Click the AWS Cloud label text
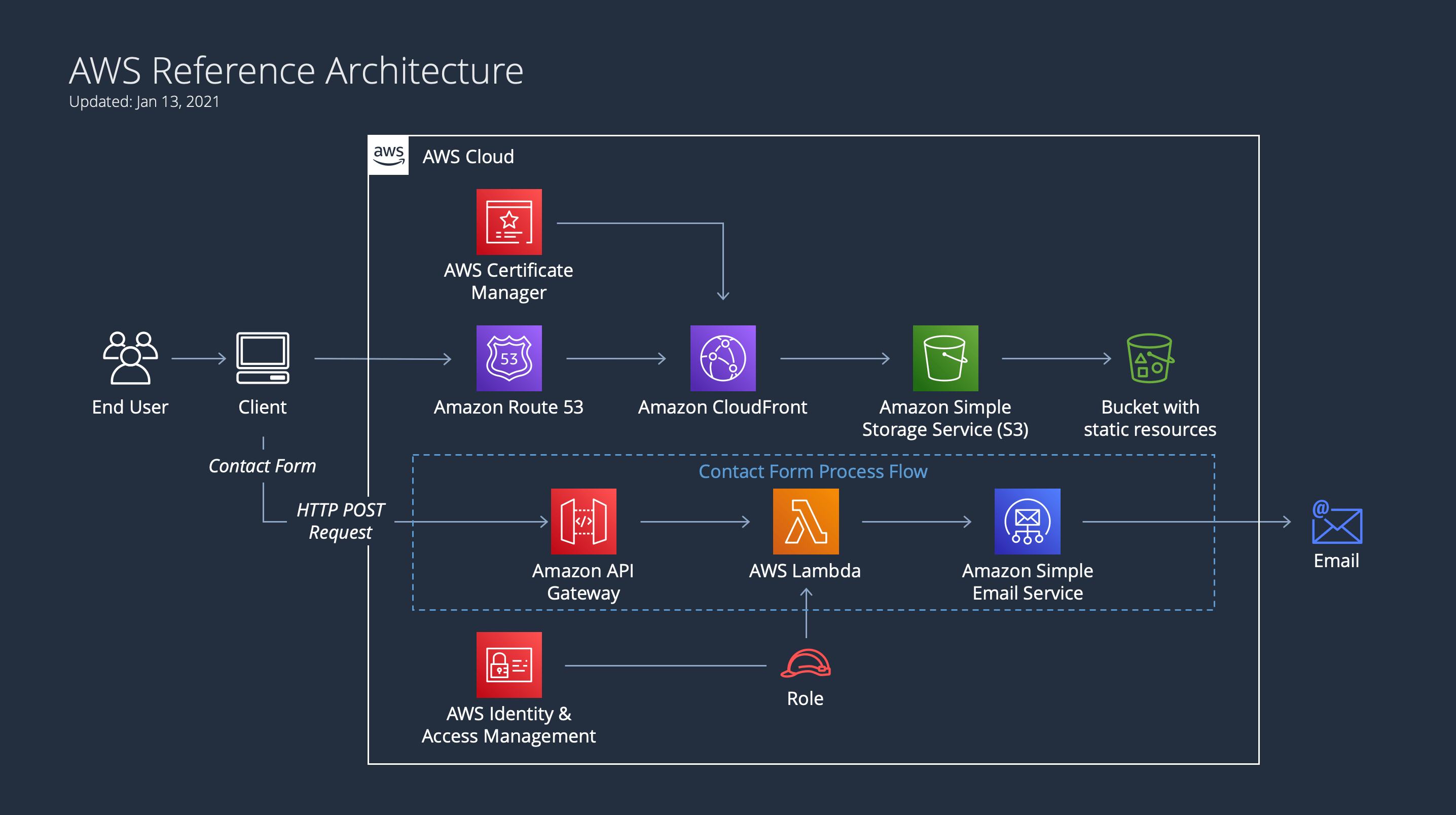The width and height of the screenshot is (1456, 815). point(468,157)
